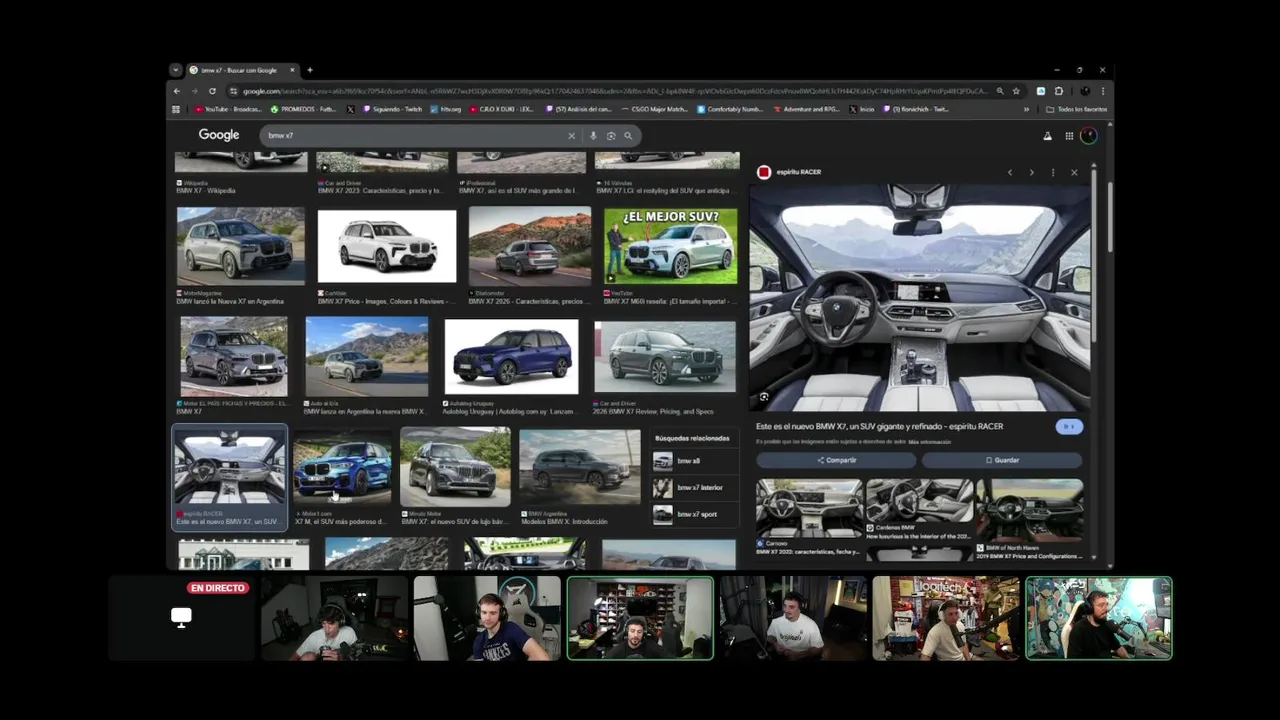The image size is (1280, 720).
Task: Click the browser back arrow
Action: point(177,91)
